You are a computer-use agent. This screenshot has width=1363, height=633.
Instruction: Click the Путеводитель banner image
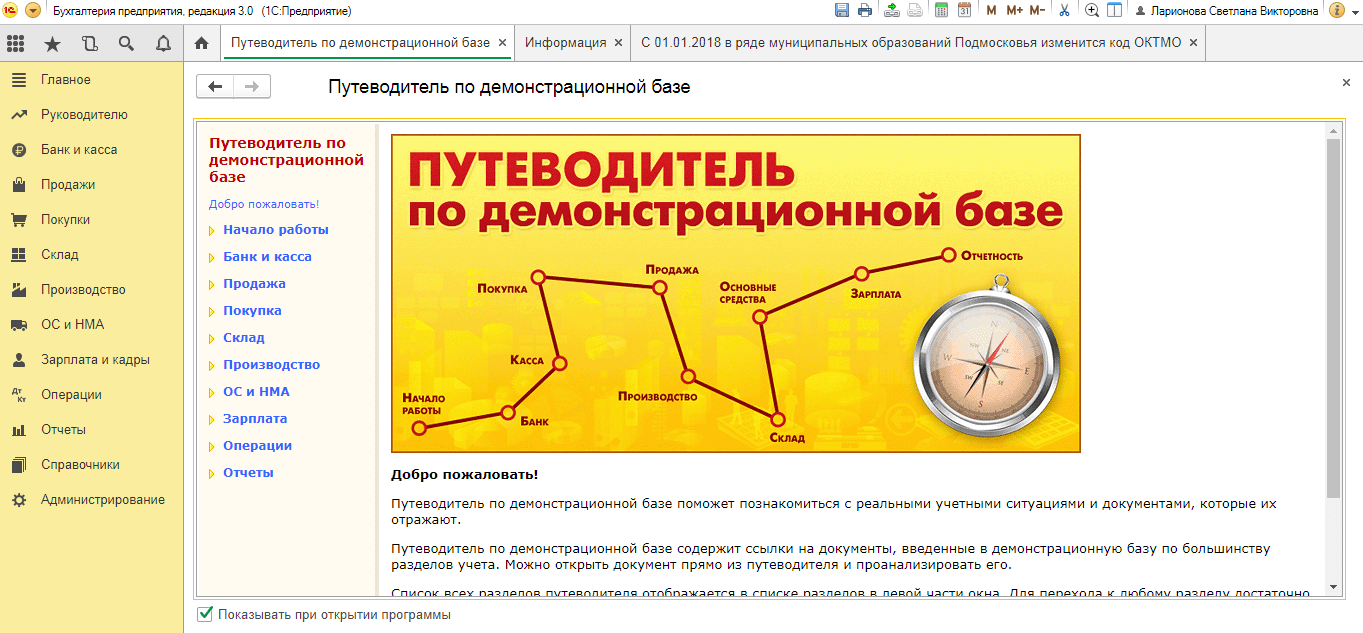[736, 293]
